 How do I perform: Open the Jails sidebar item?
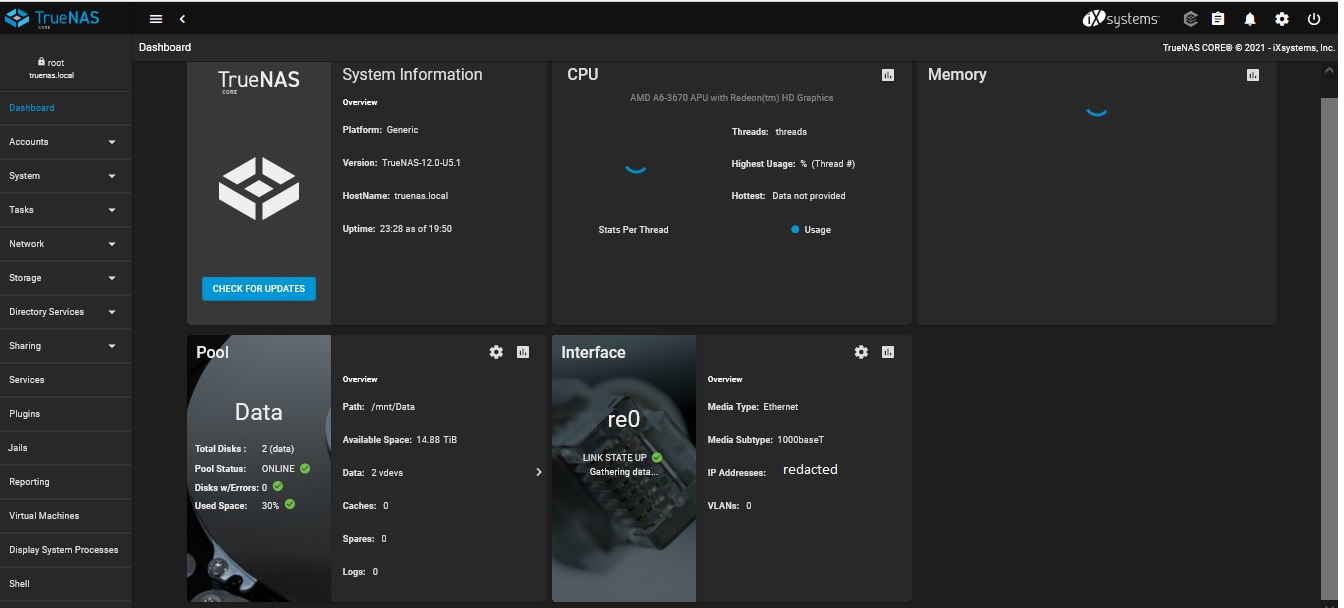coord(65,448)
